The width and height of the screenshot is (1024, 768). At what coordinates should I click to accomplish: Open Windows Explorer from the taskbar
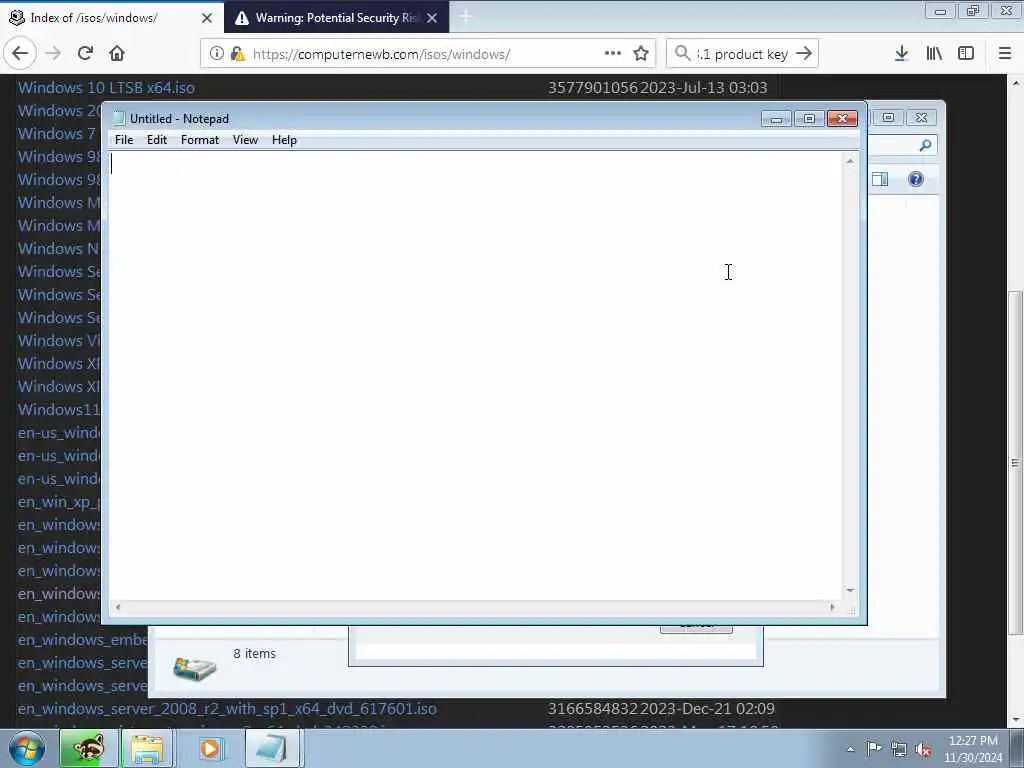click(x=147, y=748)
